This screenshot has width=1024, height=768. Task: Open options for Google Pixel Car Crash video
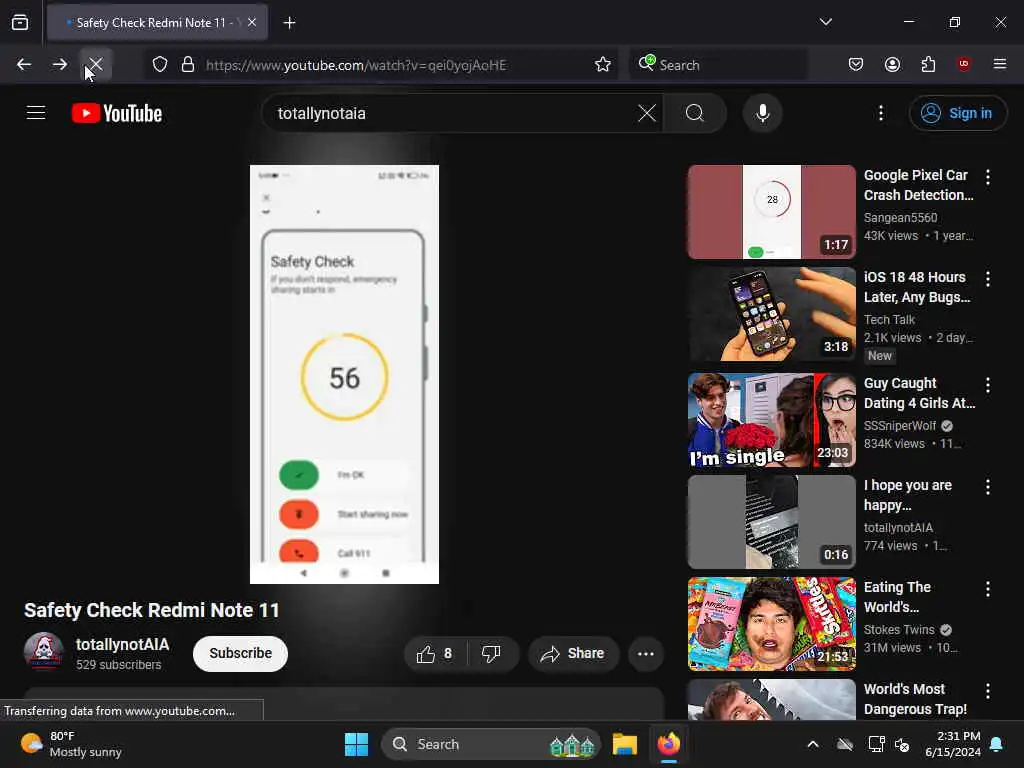(x=988, y=177)
